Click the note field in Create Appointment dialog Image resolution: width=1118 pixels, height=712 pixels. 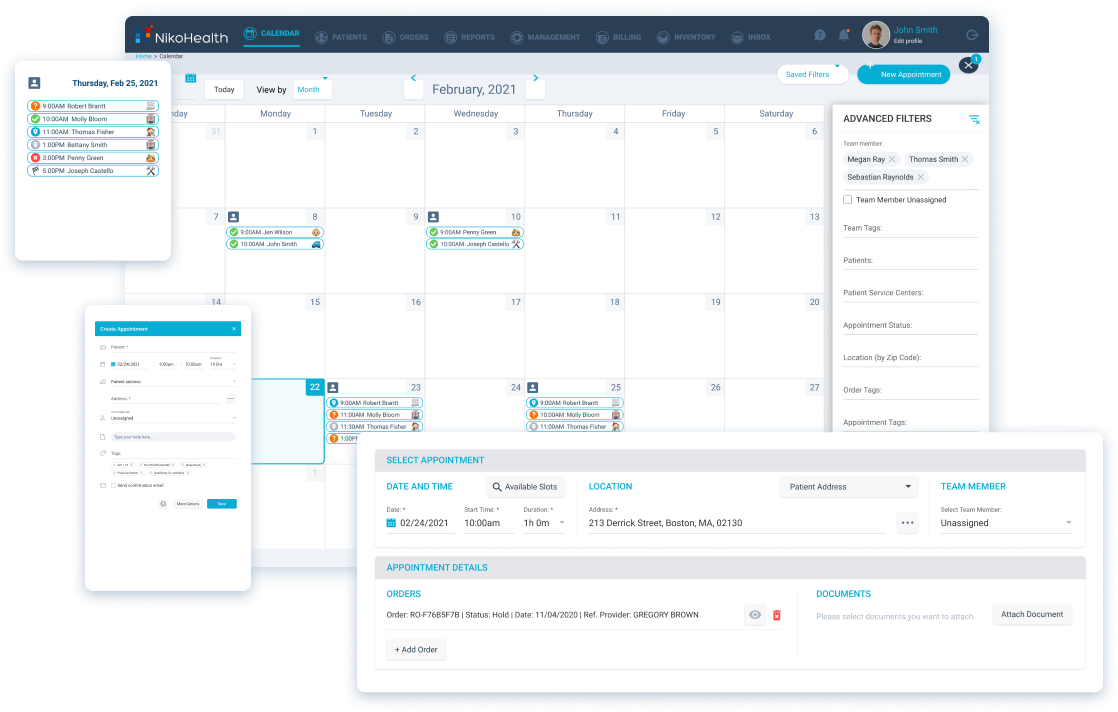pos(173,437)
